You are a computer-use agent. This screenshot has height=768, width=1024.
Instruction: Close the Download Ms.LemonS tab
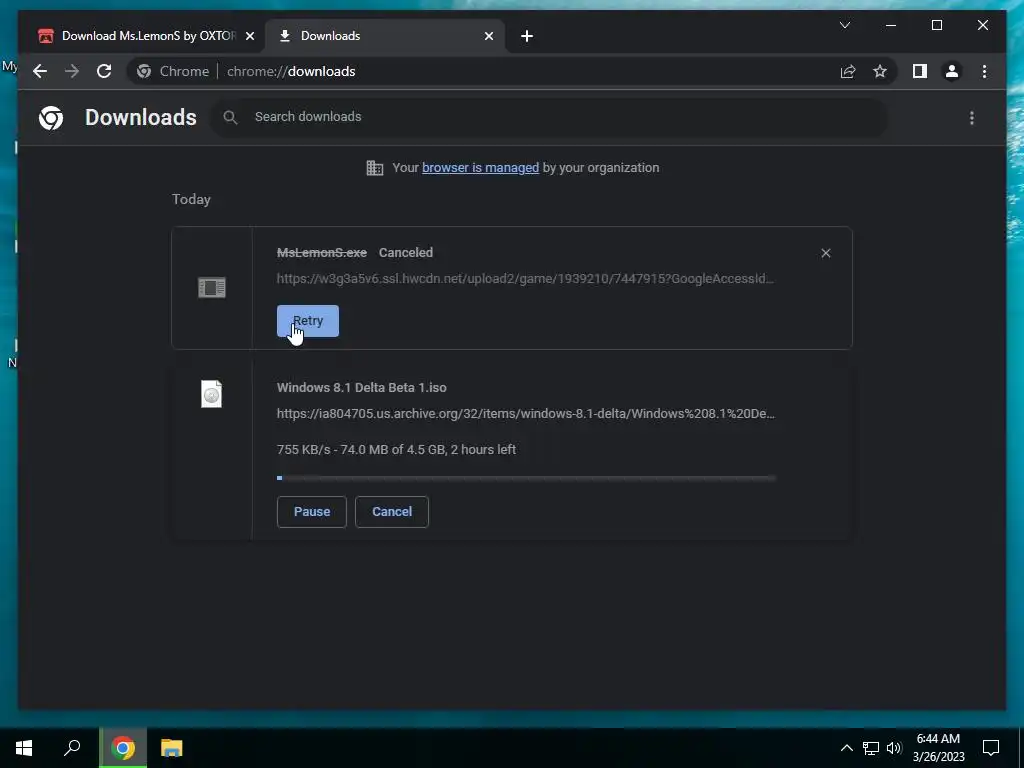click(249, 36)
